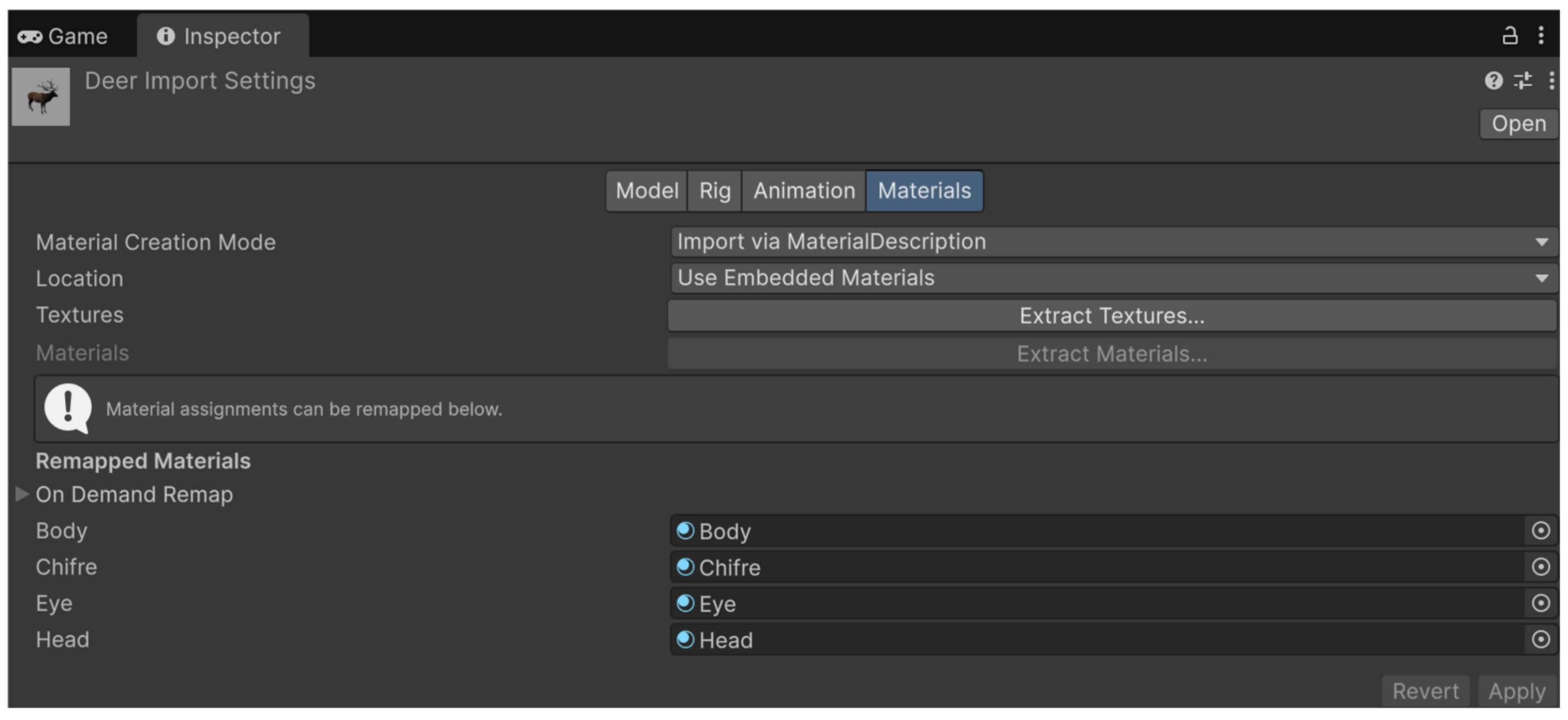Switch to the Animation tab
This screenshot has width=1568, height=720.
click(803, 191)
